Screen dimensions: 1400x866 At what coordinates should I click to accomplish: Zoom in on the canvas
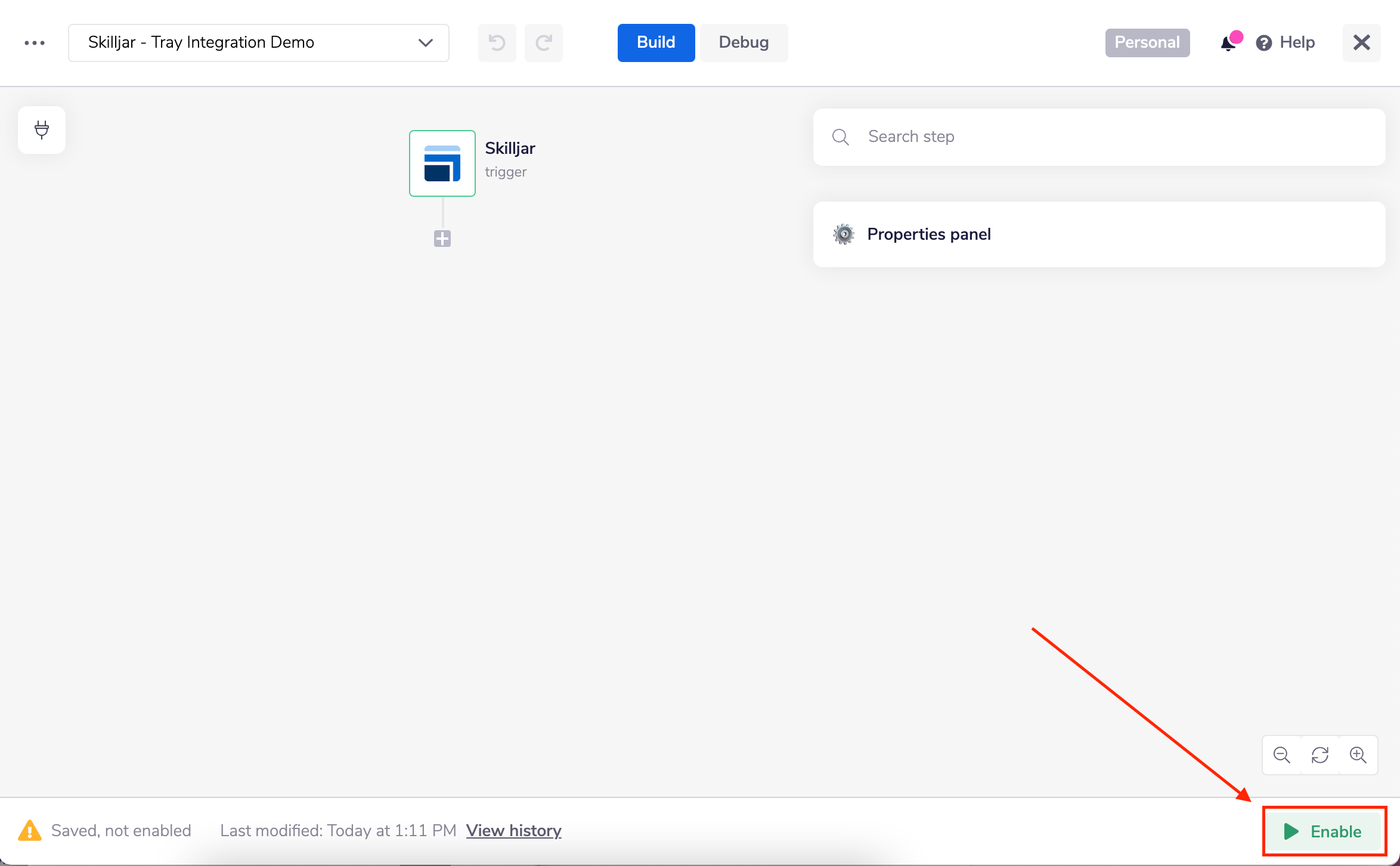pos(1358,755)
